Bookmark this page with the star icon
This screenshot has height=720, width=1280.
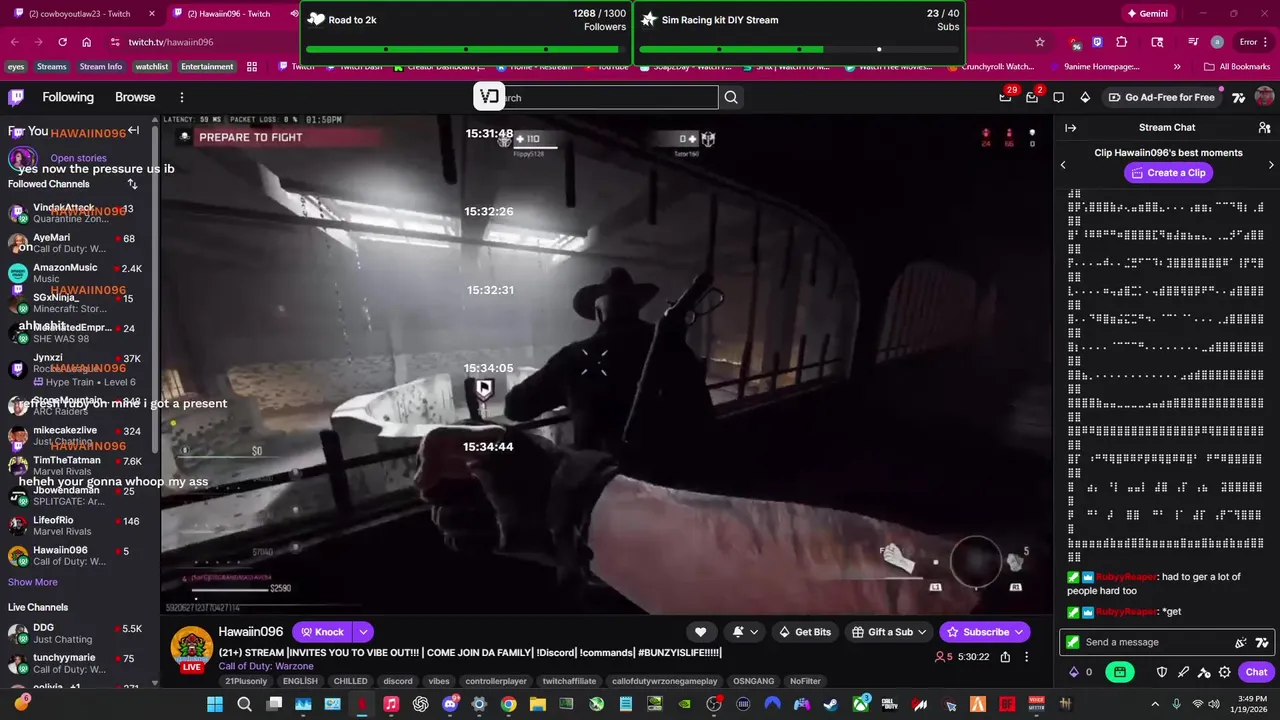pos(1040,42)
